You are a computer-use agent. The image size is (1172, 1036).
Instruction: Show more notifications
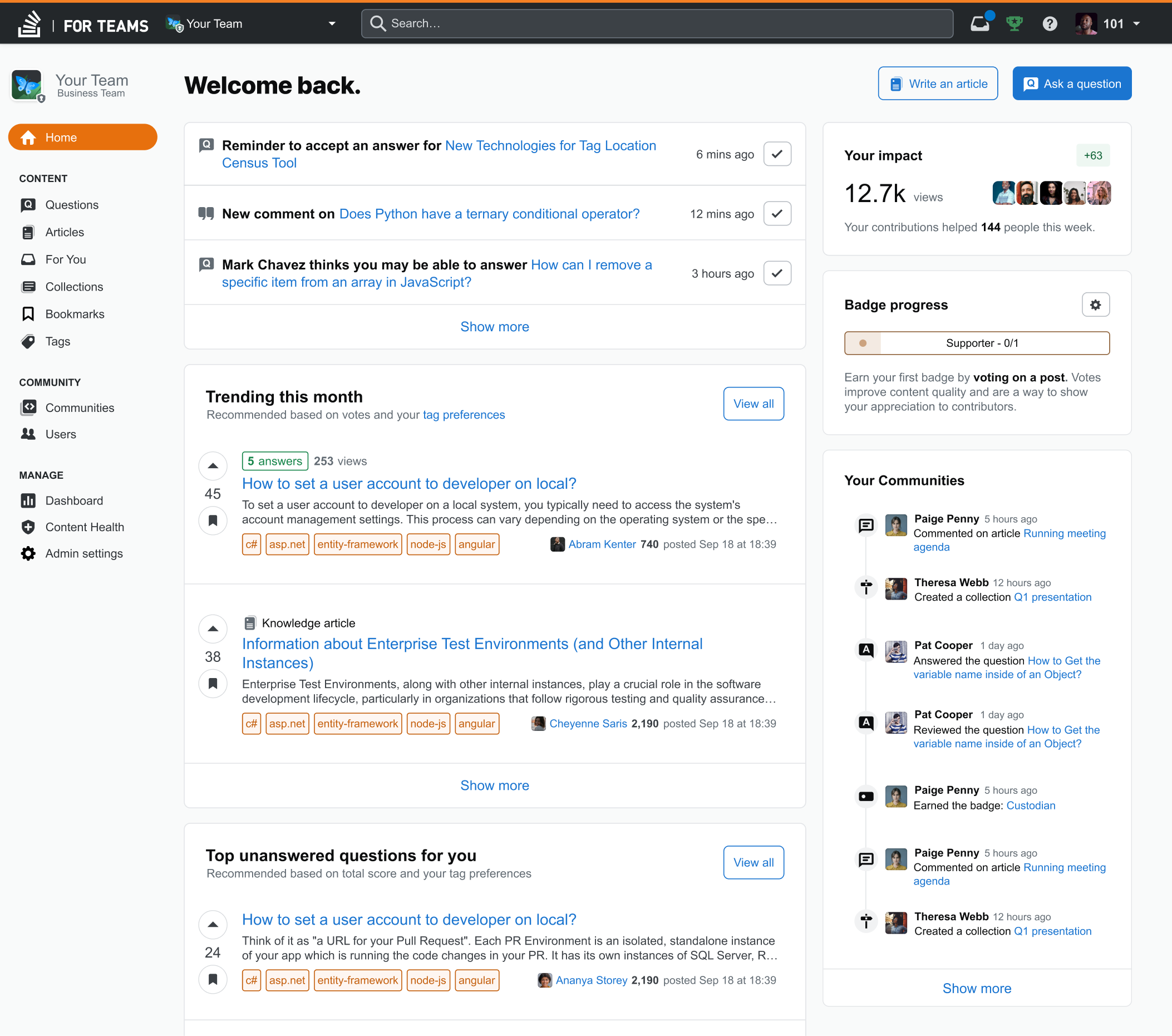[x=494, y=326]
